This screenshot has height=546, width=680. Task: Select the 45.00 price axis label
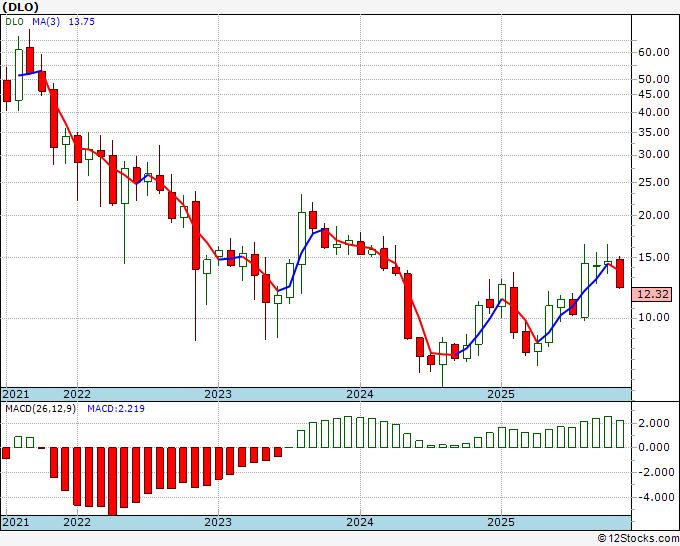(654, 94)
